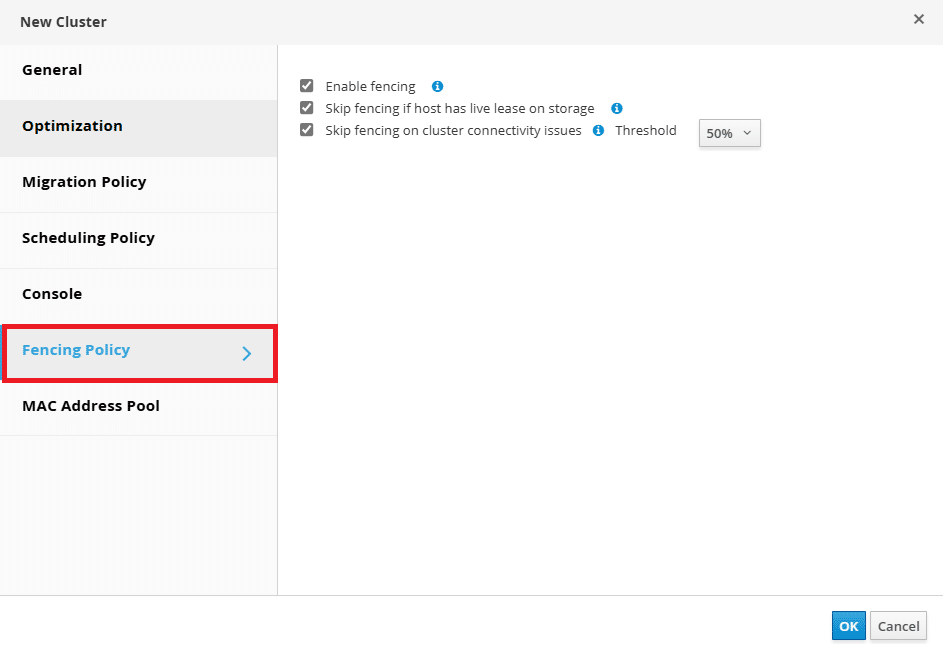The width and height of the screenshot is (943, 657).
Task: Click the Threshold dropdown arrow
Action: [747, 133]
